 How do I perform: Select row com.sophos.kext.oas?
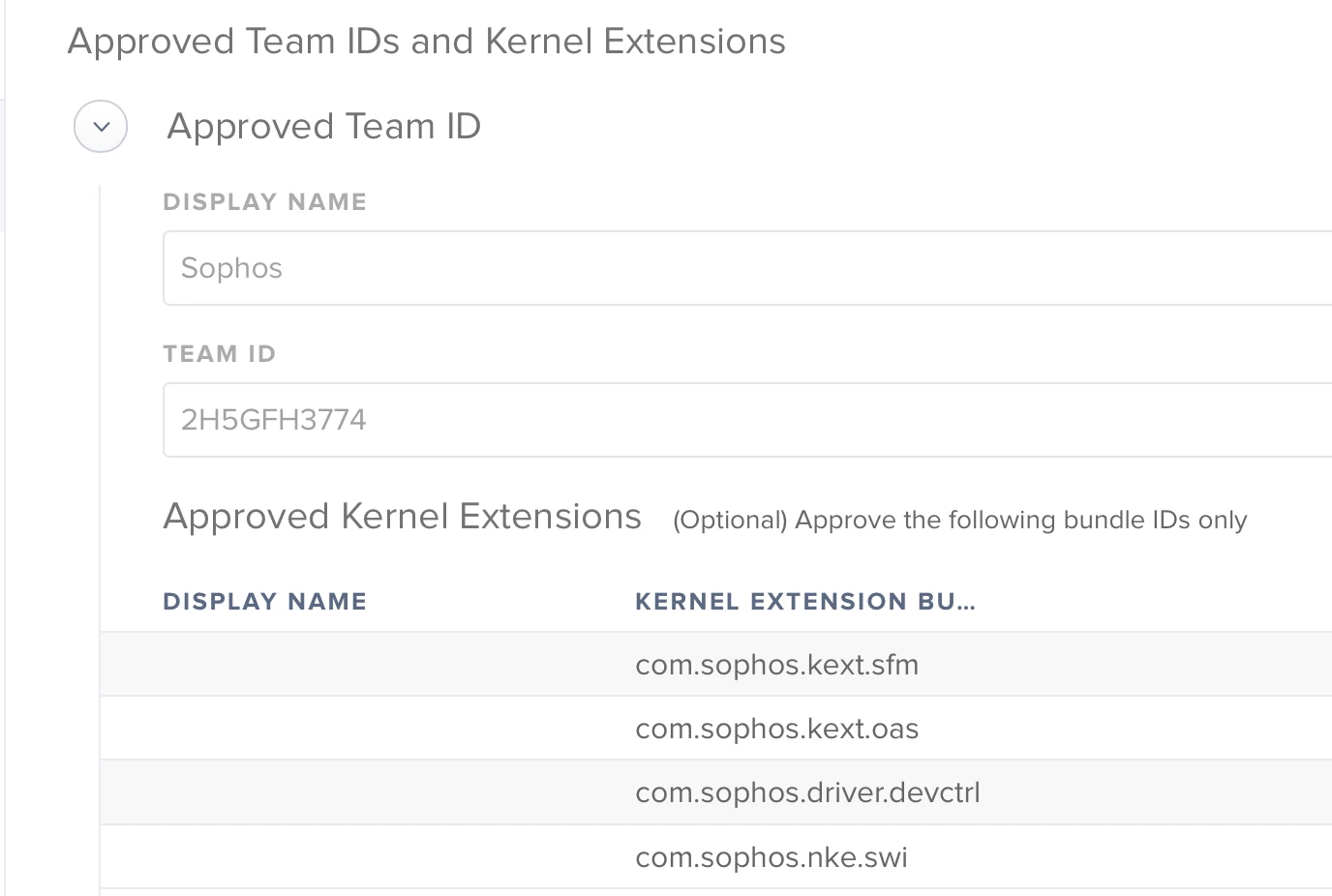[x=716, y=729]
